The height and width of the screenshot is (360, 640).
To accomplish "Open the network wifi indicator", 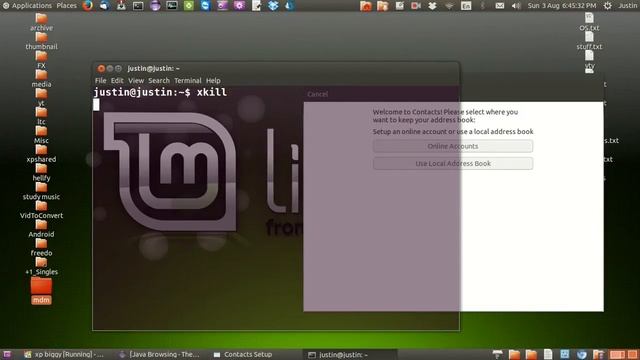I will coord(449,6).
